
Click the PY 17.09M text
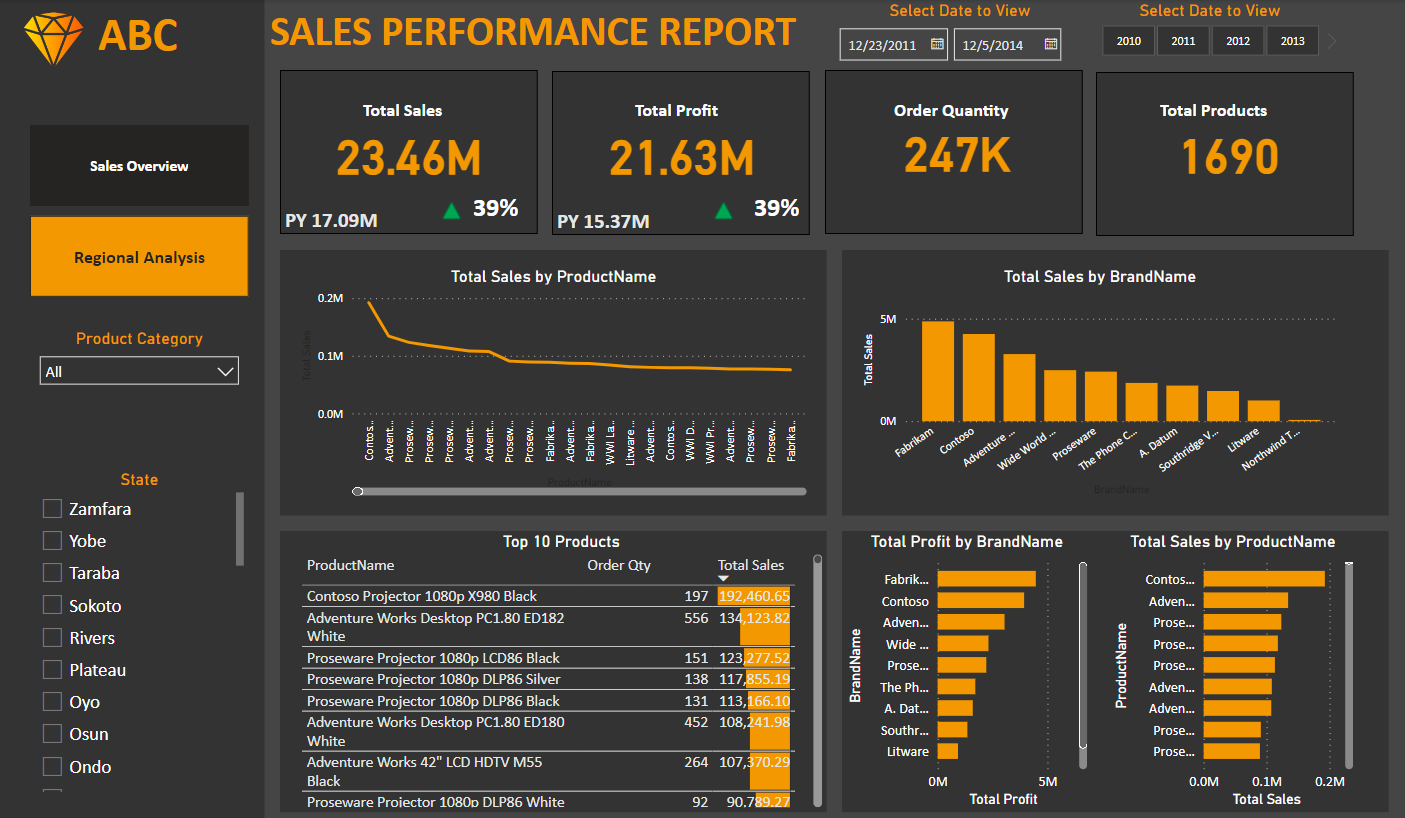pyautogui.click(x=331, y=220)
